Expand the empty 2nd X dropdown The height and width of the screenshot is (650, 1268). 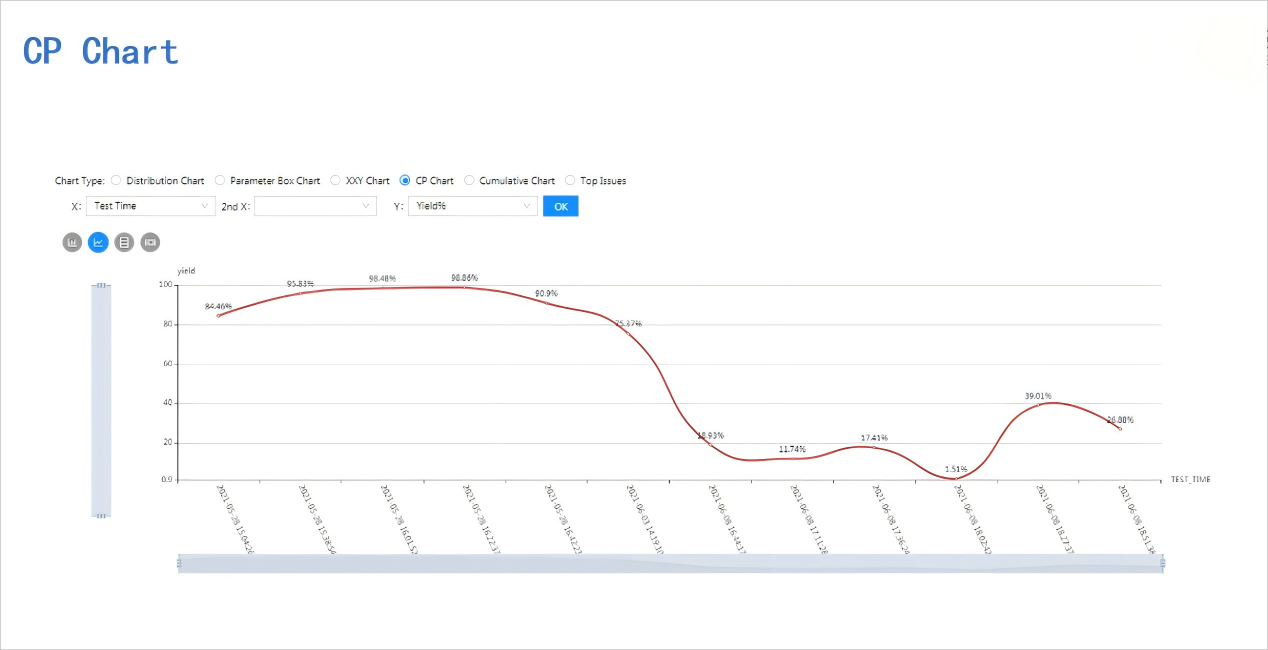point(315,206)
